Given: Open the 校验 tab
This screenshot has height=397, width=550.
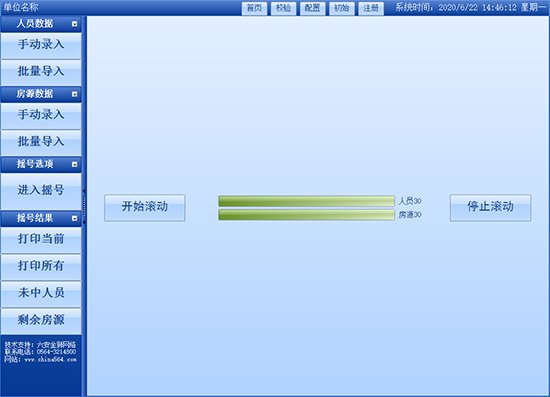Looking at the screenshot, I should [x=283, y=8].
